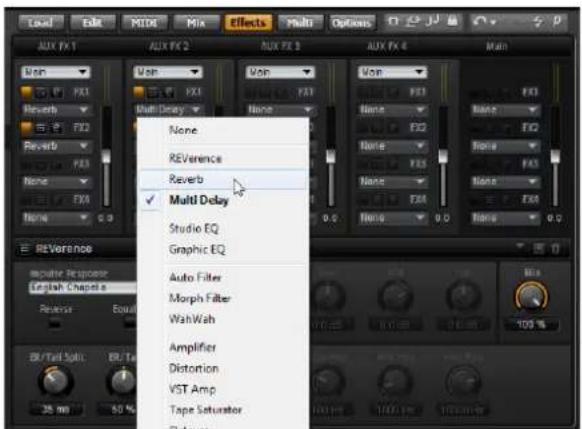
Task: Open the Multi tab
Action: pos(300,23)
